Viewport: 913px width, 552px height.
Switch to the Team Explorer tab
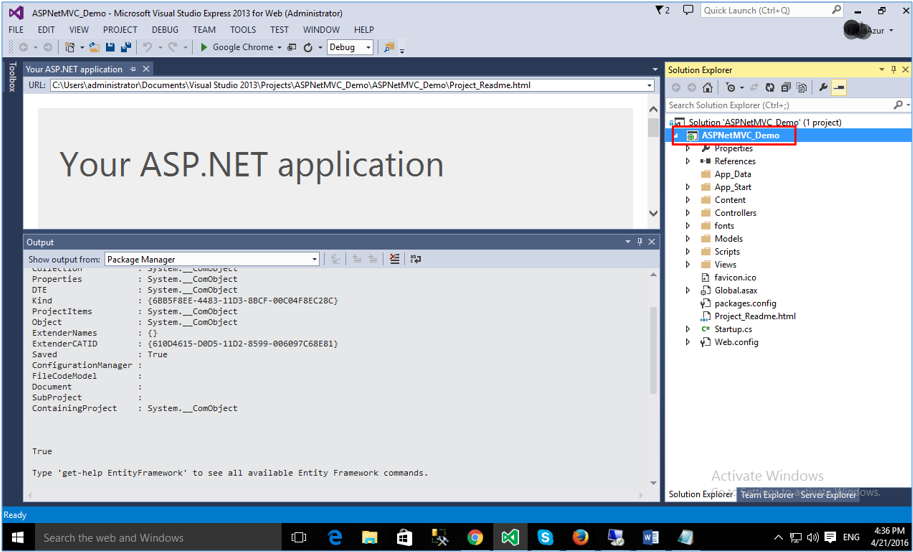coord(766,494)
